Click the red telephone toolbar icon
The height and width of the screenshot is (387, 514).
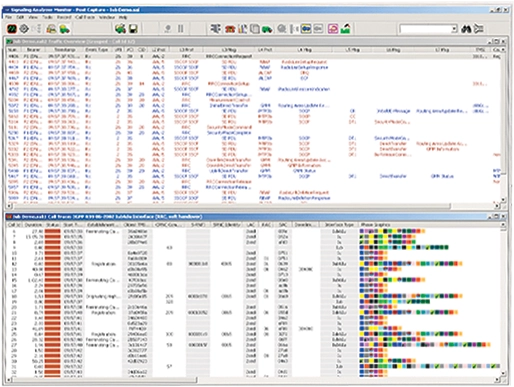point(230,29)
